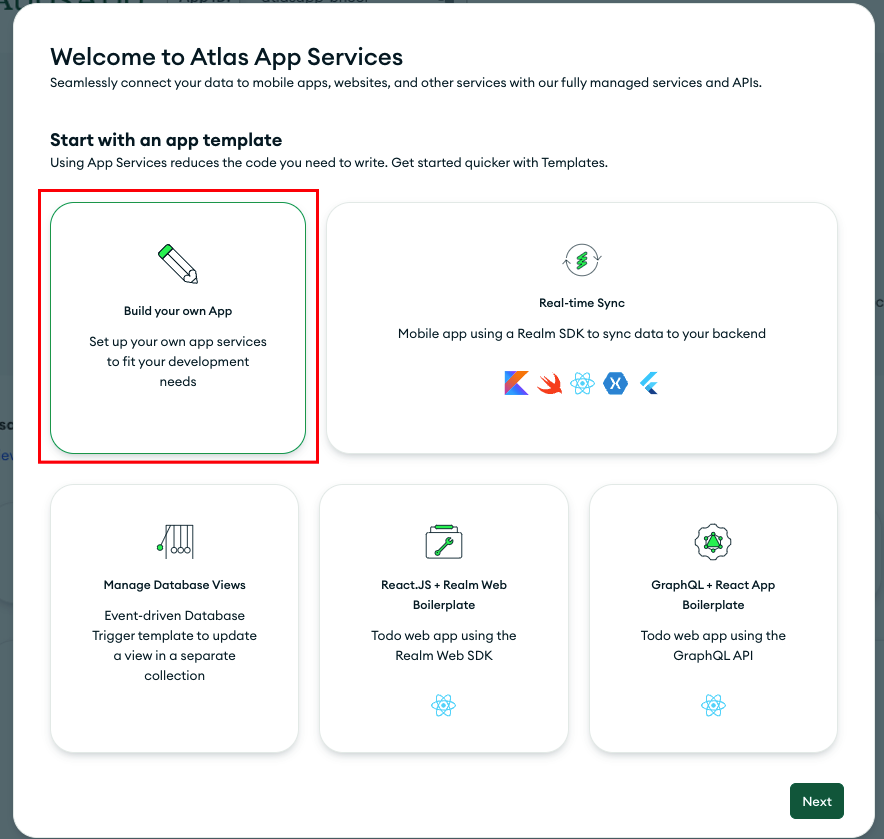Click 'Set up your own app services' description
This screenshot has width=884, height=839.
178,361
